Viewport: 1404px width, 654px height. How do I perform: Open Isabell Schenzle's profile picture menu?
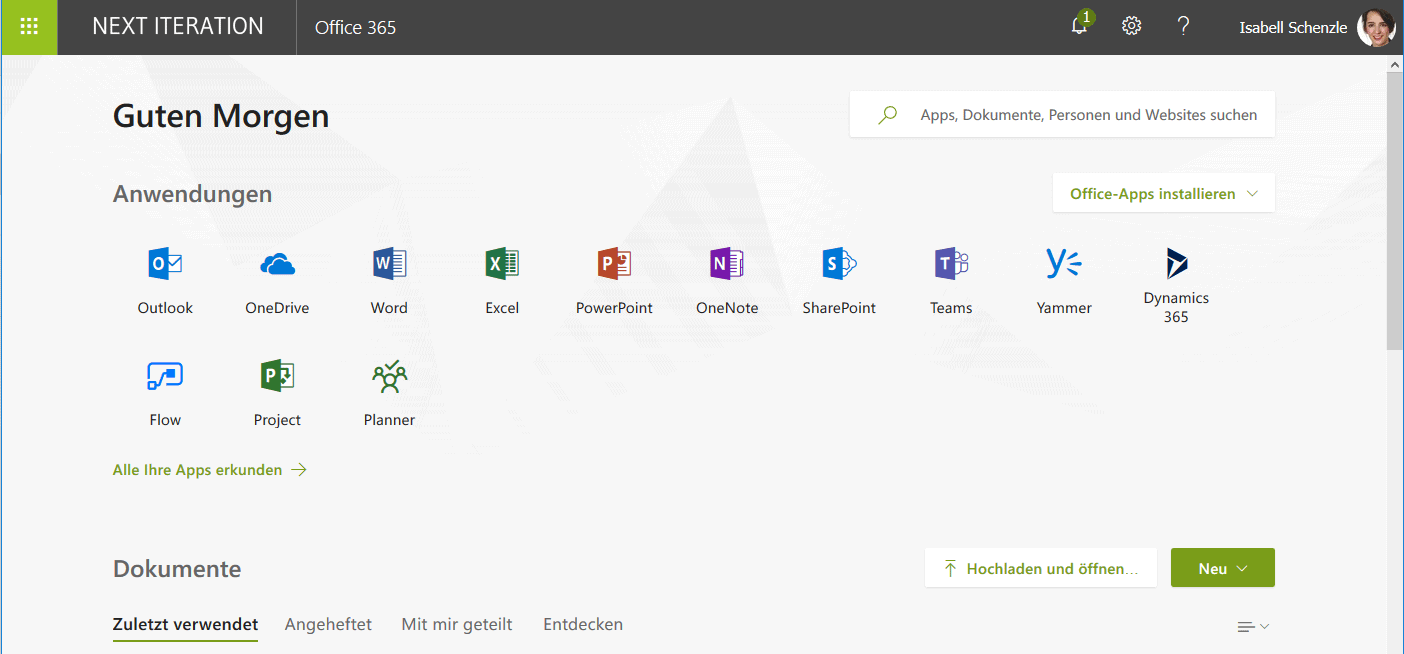[x=1376, y=27]
